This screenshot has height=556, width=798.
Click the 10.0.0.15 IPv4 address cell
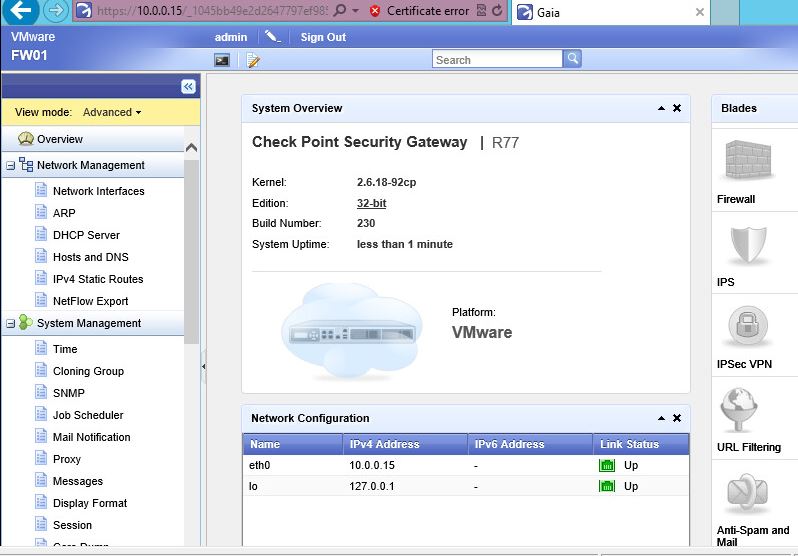372,465
